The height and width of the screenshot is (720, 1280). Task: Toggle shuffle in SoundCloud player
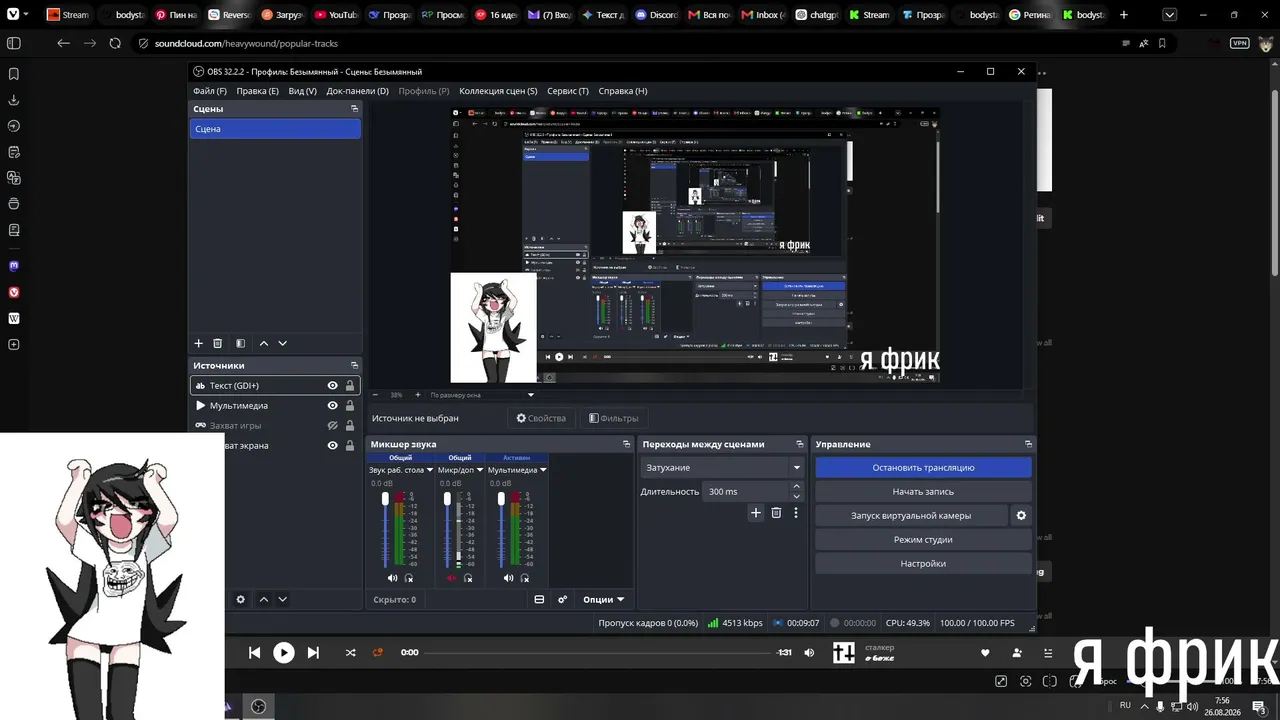click(x=350, y=652)
